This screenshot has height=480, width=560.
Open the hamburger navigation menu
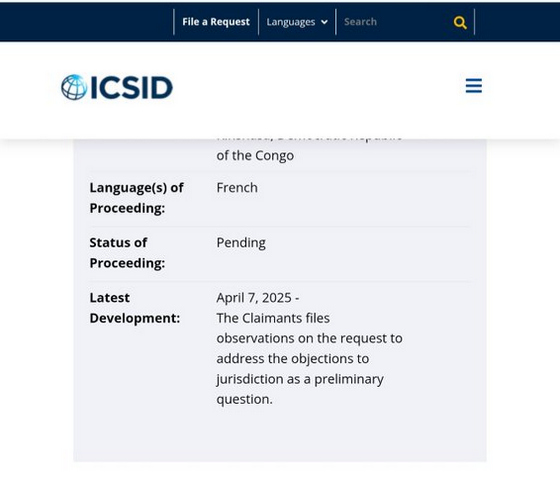click(x=474, y=86)
